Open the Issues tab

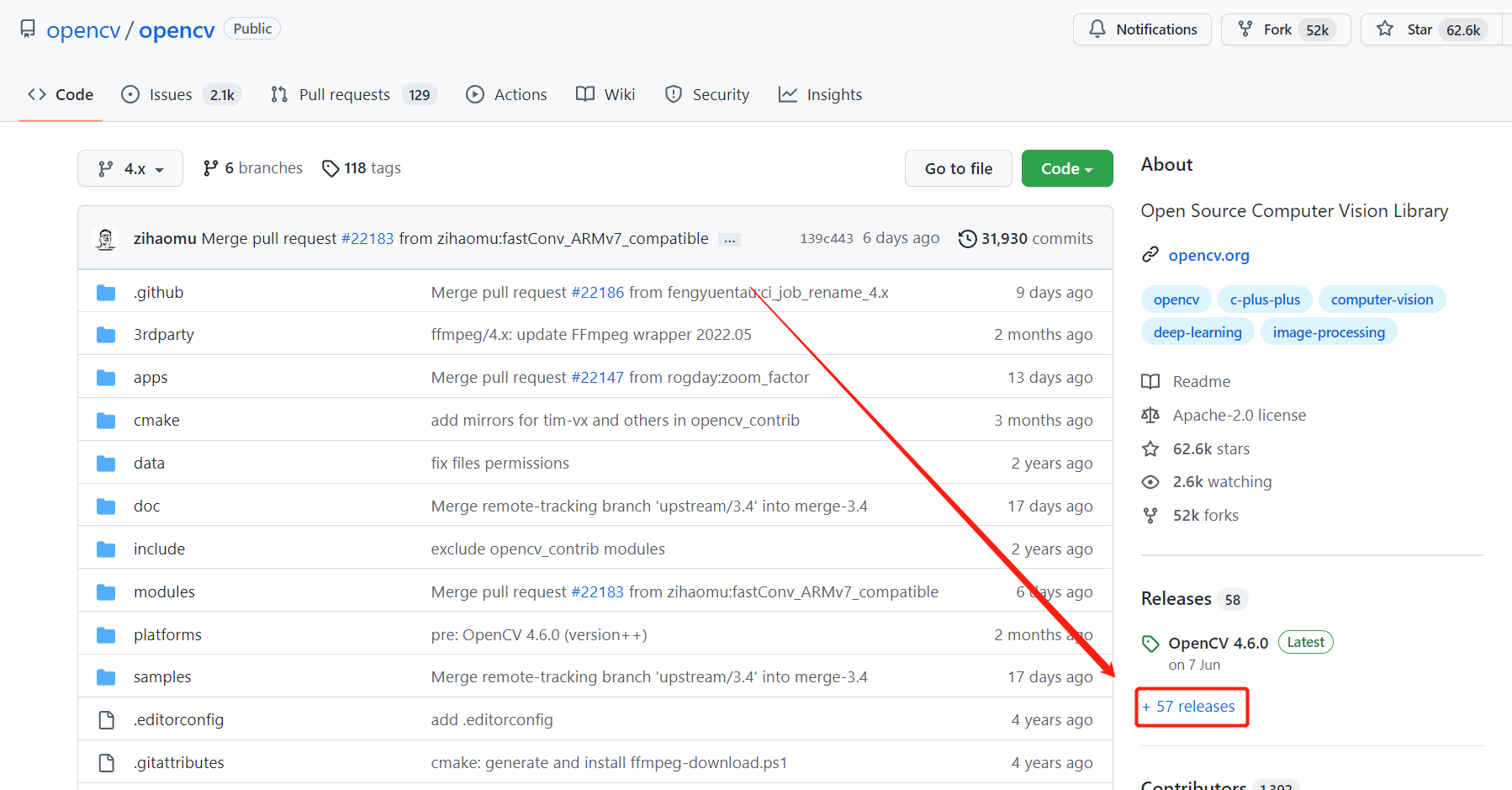[181, 95]
